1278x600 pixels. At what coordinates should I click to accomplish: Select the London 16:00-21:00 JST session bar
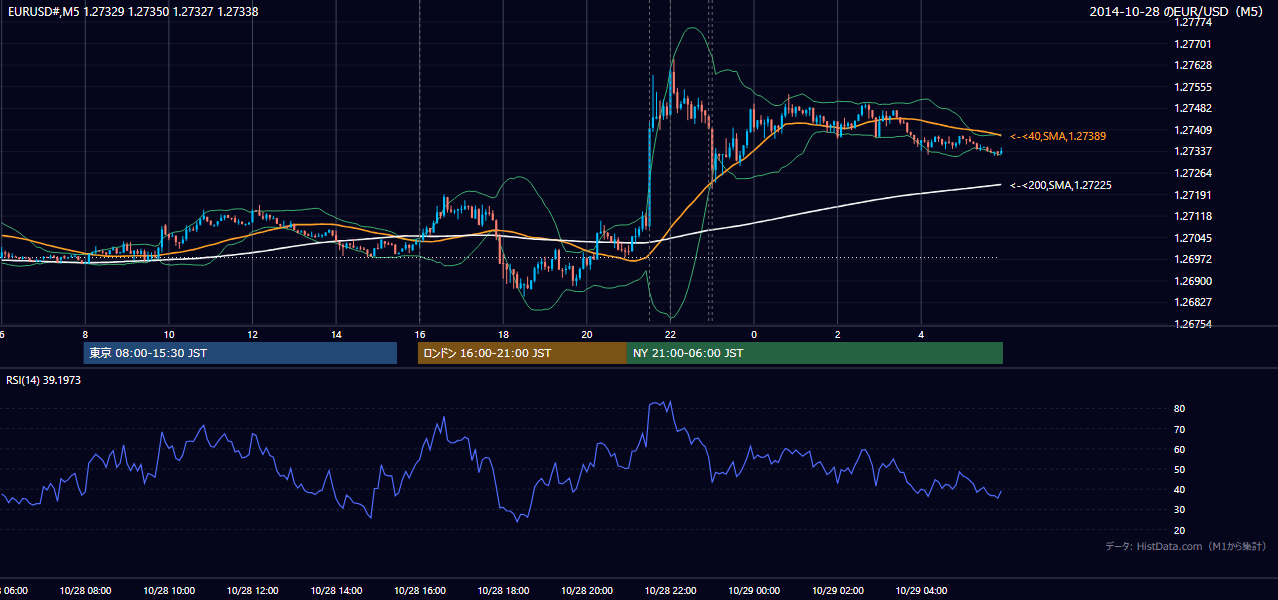[522, 353]
